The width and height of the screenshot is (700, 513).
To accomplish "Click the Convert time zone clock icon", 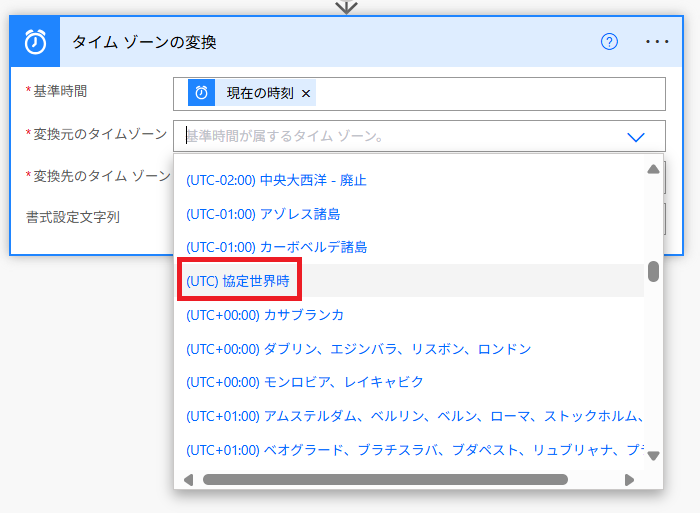I will 36,42.
